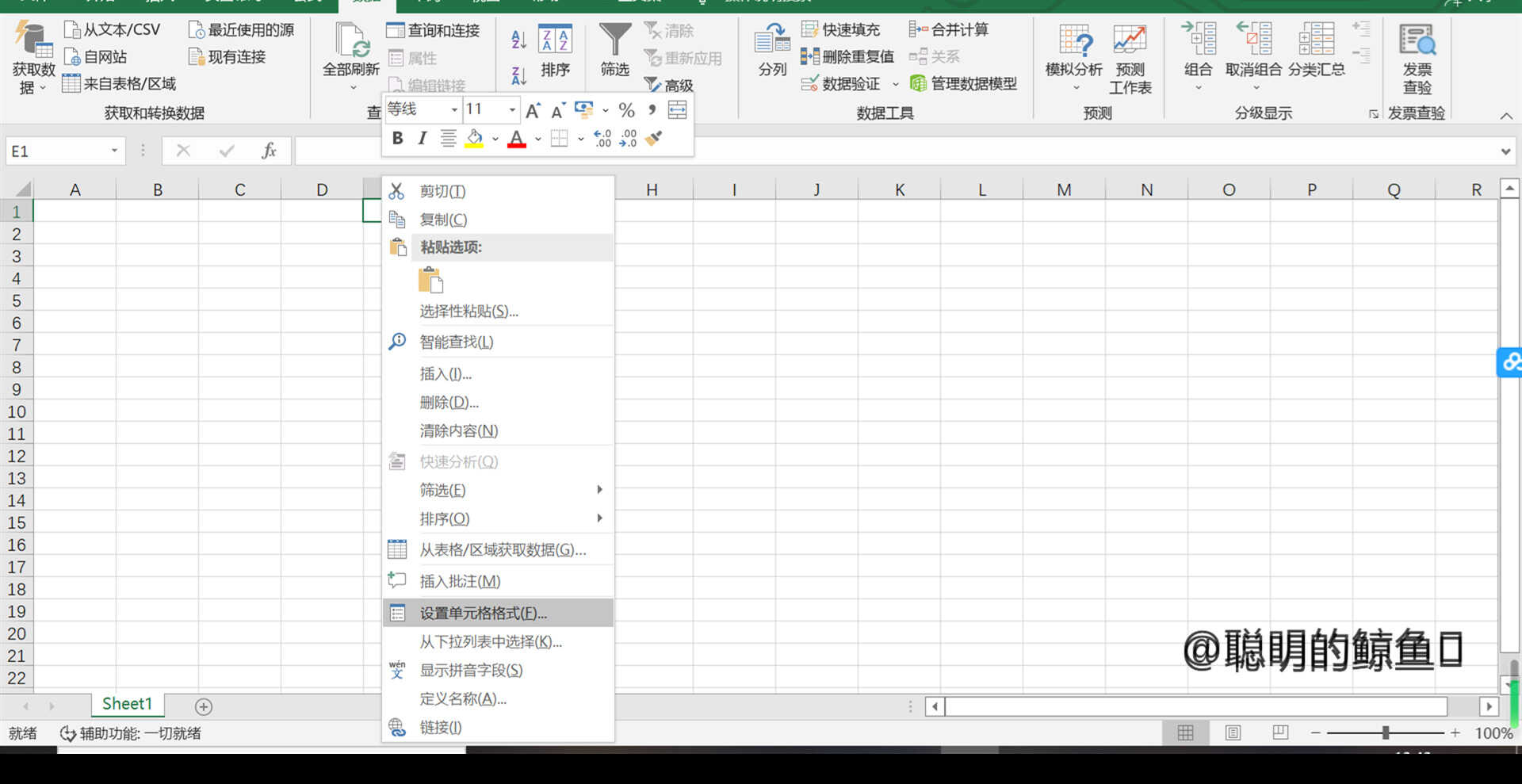This screenshot has height=784, width=1522.
Task: Click From Table/Range (来自表格/区域)
Action: [x=119, y=84]
